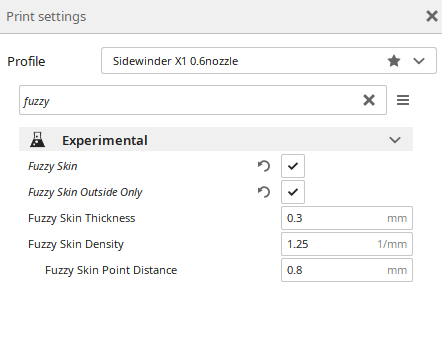Edit Fuzzy Skin Point Distance value 0.8
The image size is (442, 364).
347,270
